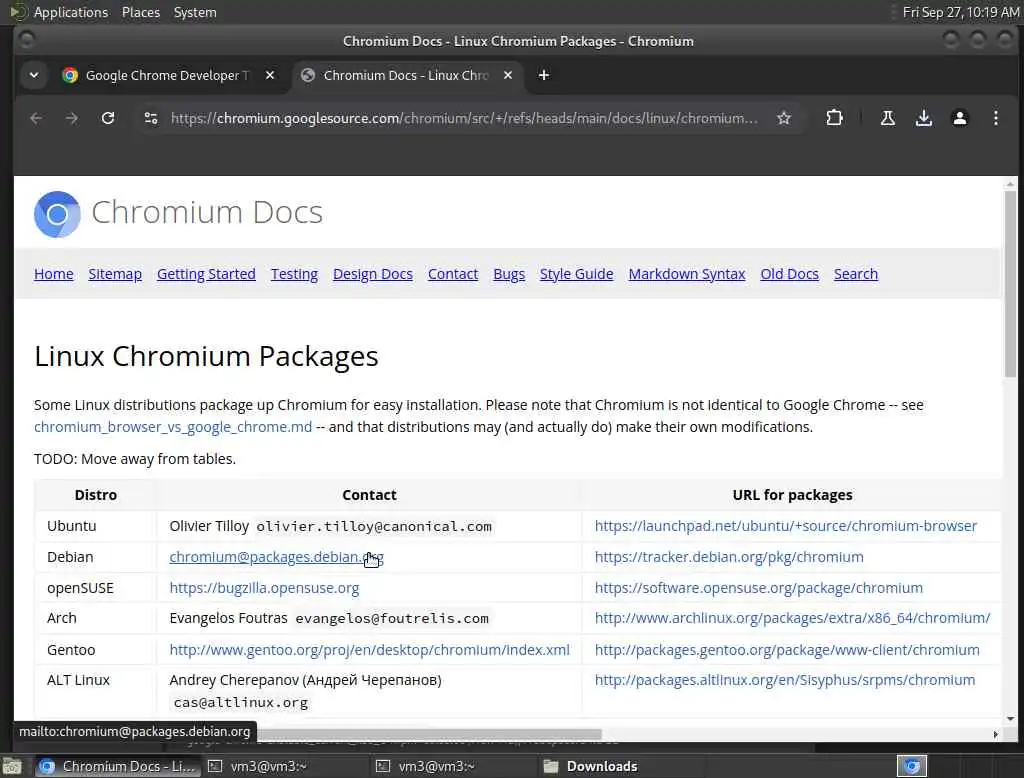Open the profile avatar icon
This screenshot has height=778, width=1024.
coord(959,118)
